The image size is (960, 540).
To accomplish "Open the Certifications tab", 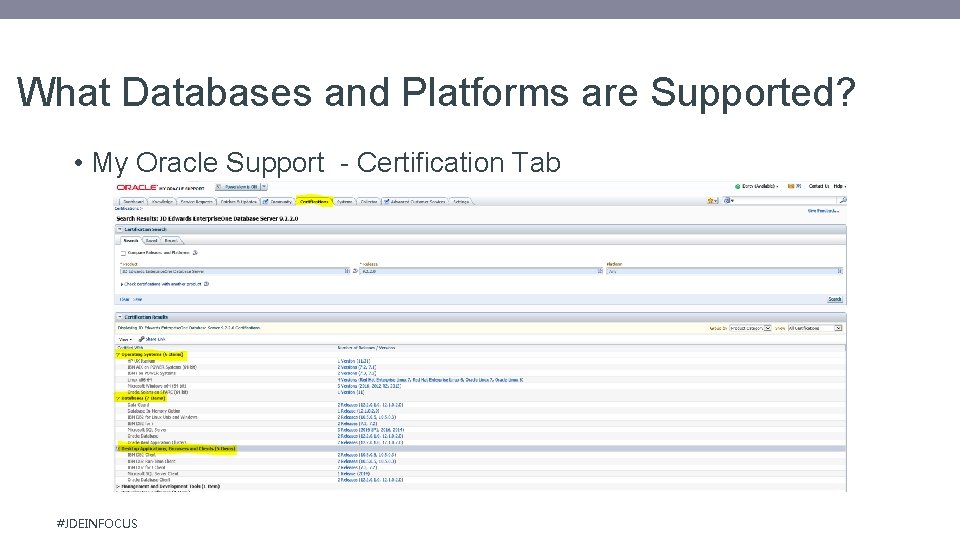I will coord(314,201).
